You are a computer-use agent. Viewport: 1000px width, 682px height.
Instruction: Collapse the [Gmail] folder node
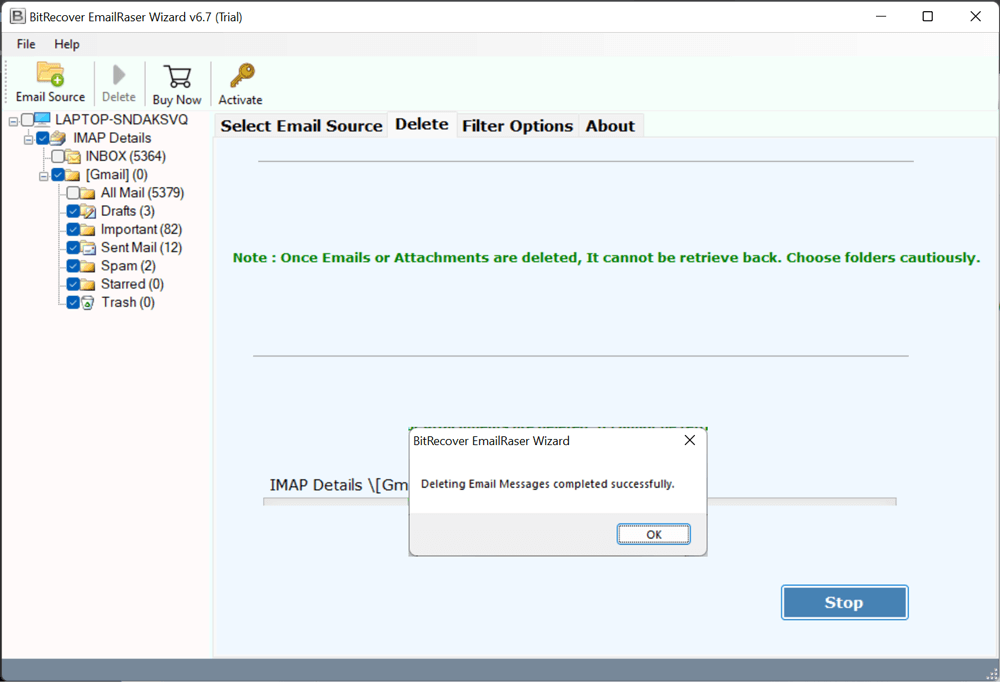44,176
